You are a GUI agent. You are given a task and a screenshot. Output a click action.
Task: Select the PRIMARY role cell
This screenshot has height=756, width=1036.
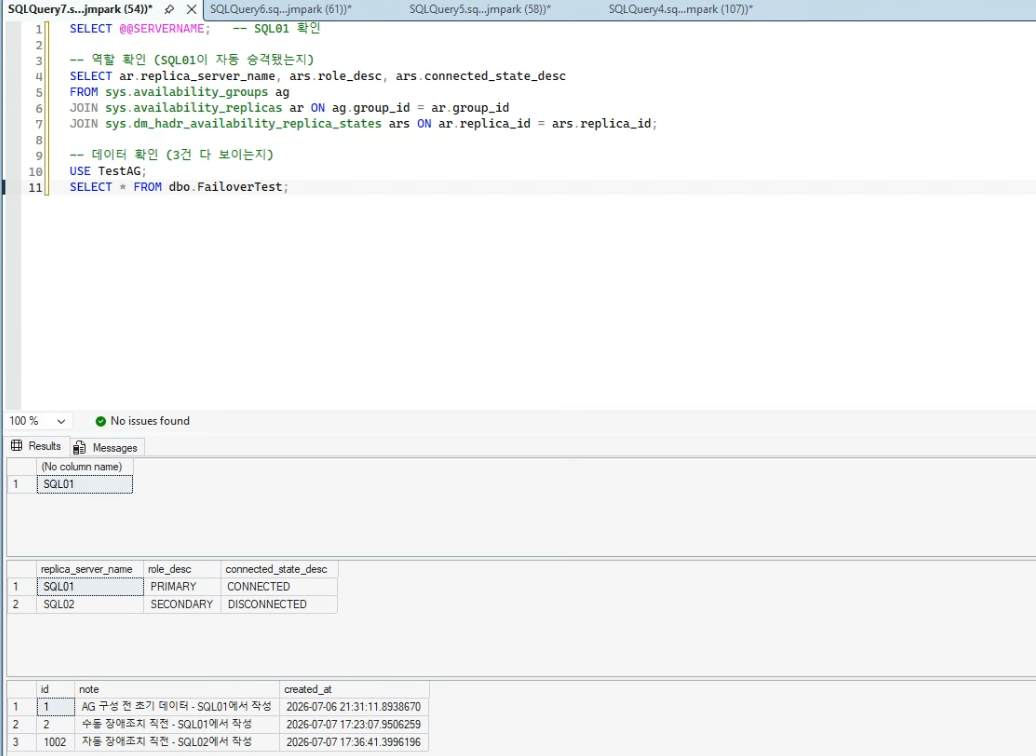(182, 586)
